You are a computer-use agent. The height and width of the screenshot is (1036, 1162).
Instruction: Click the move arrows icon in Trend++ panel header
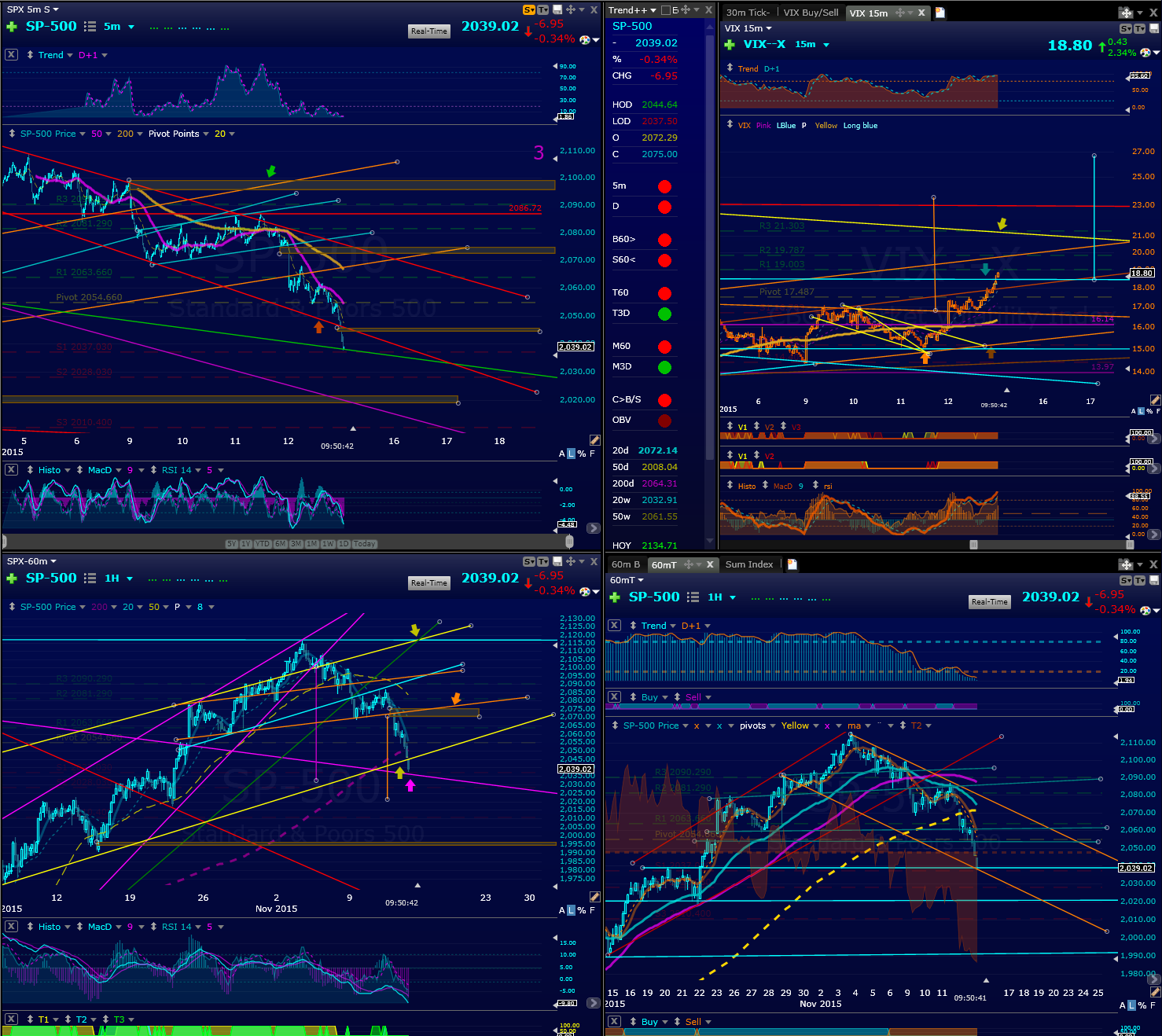tap(686, 10)
